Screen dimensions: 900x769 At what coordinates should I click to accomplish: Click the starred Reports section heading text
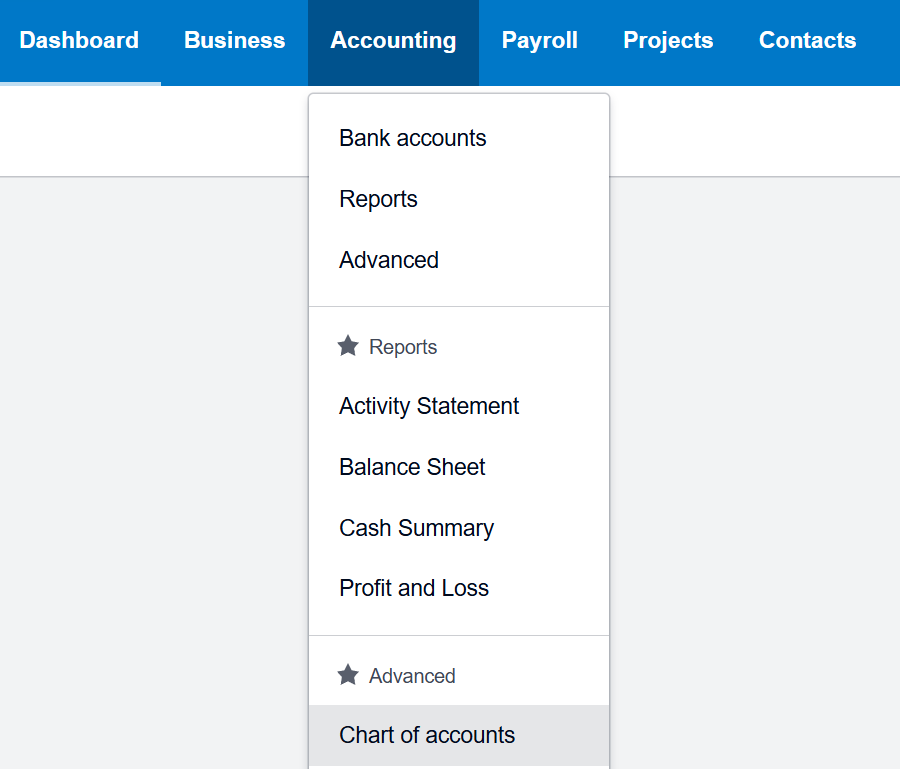pyautogui.click(x=403, y=347)
